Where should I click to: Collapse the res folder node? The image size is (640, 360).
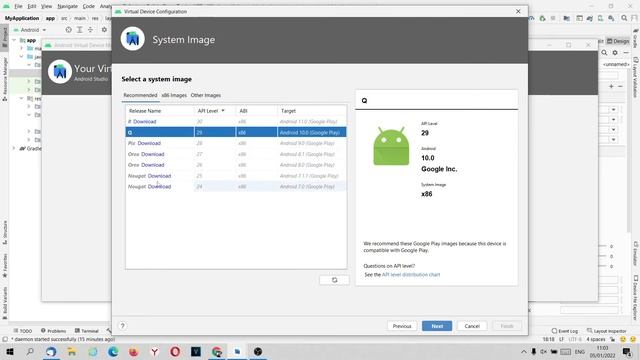point(21,98)
